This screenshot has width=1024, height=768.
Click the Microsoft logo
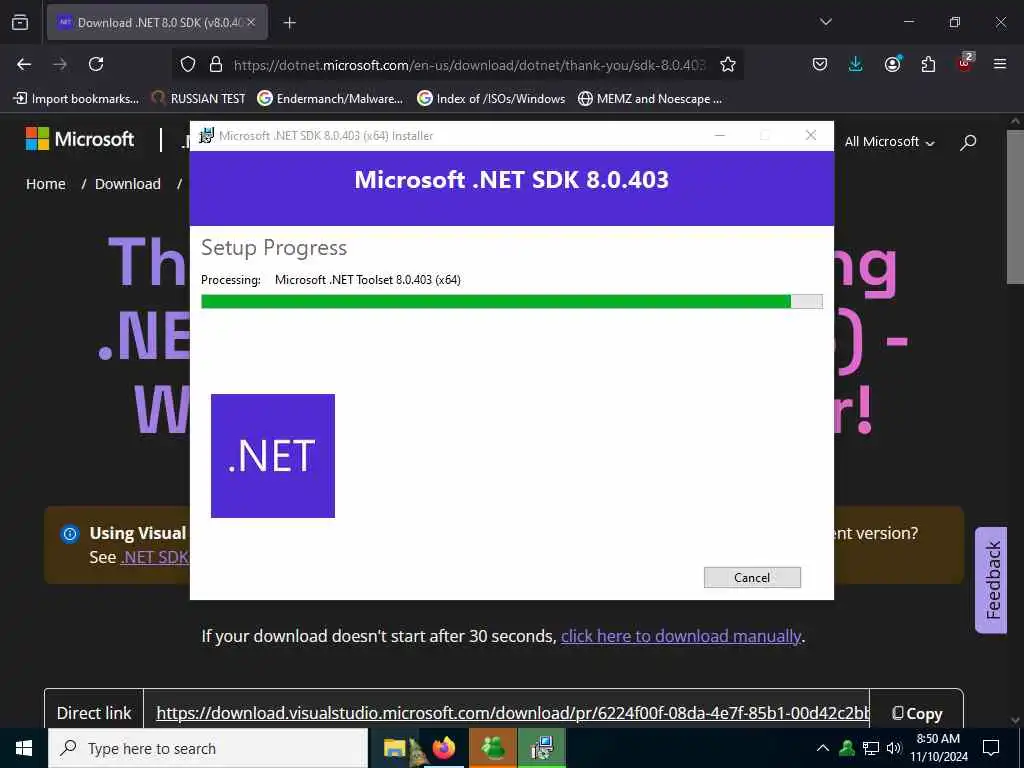pyautogui.click(x=80, y=138)
